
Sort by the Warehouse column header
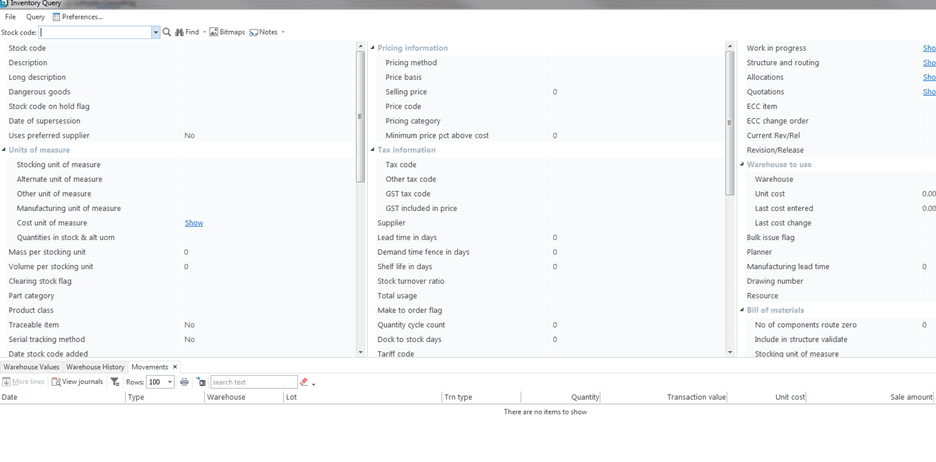[244, 397]
